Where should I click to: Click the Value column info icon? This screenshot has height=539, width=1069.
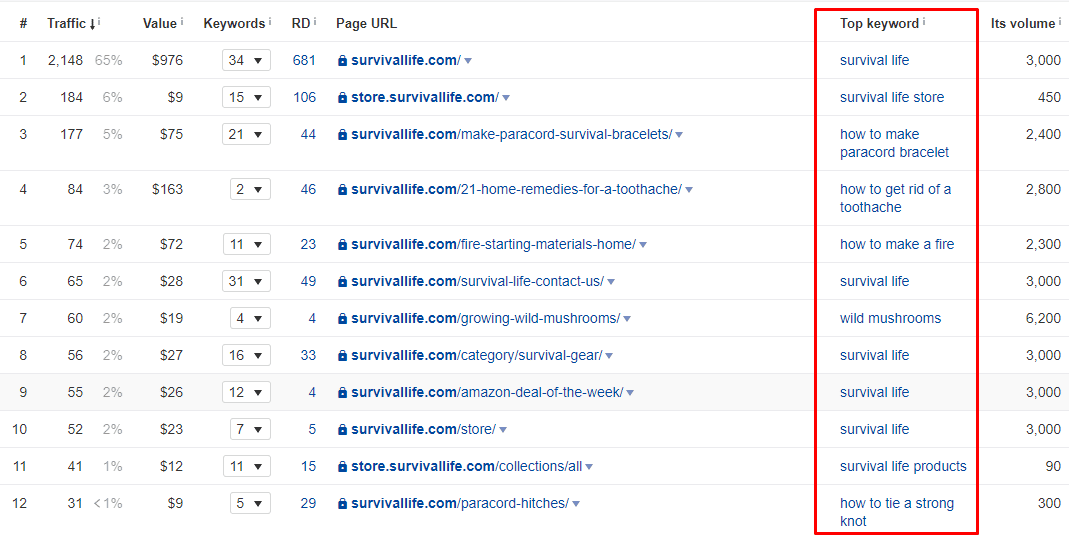coord(182,21)
